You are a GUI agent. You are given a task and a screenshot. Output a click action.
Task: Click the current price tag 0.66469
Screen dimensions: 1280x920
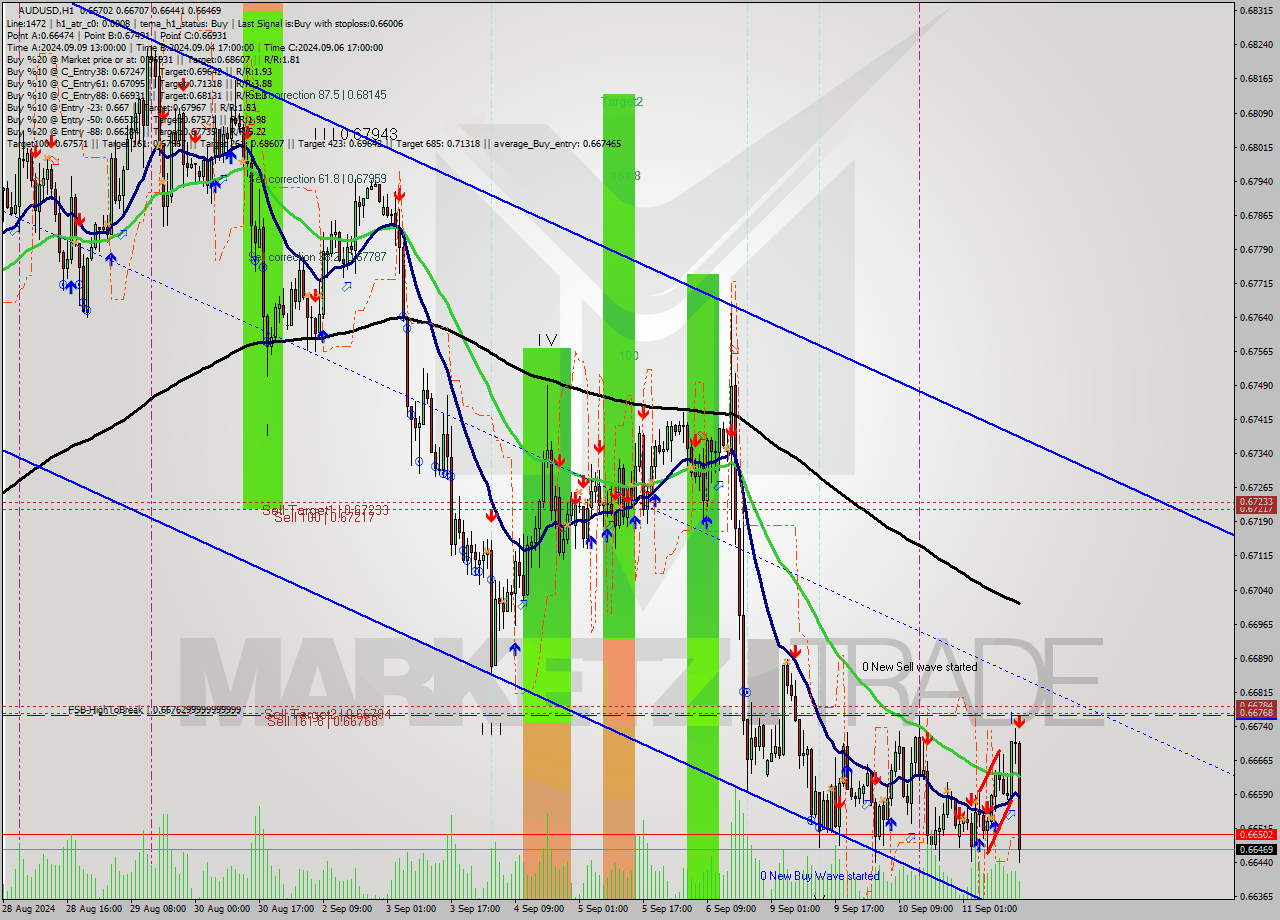[1256, 849]
